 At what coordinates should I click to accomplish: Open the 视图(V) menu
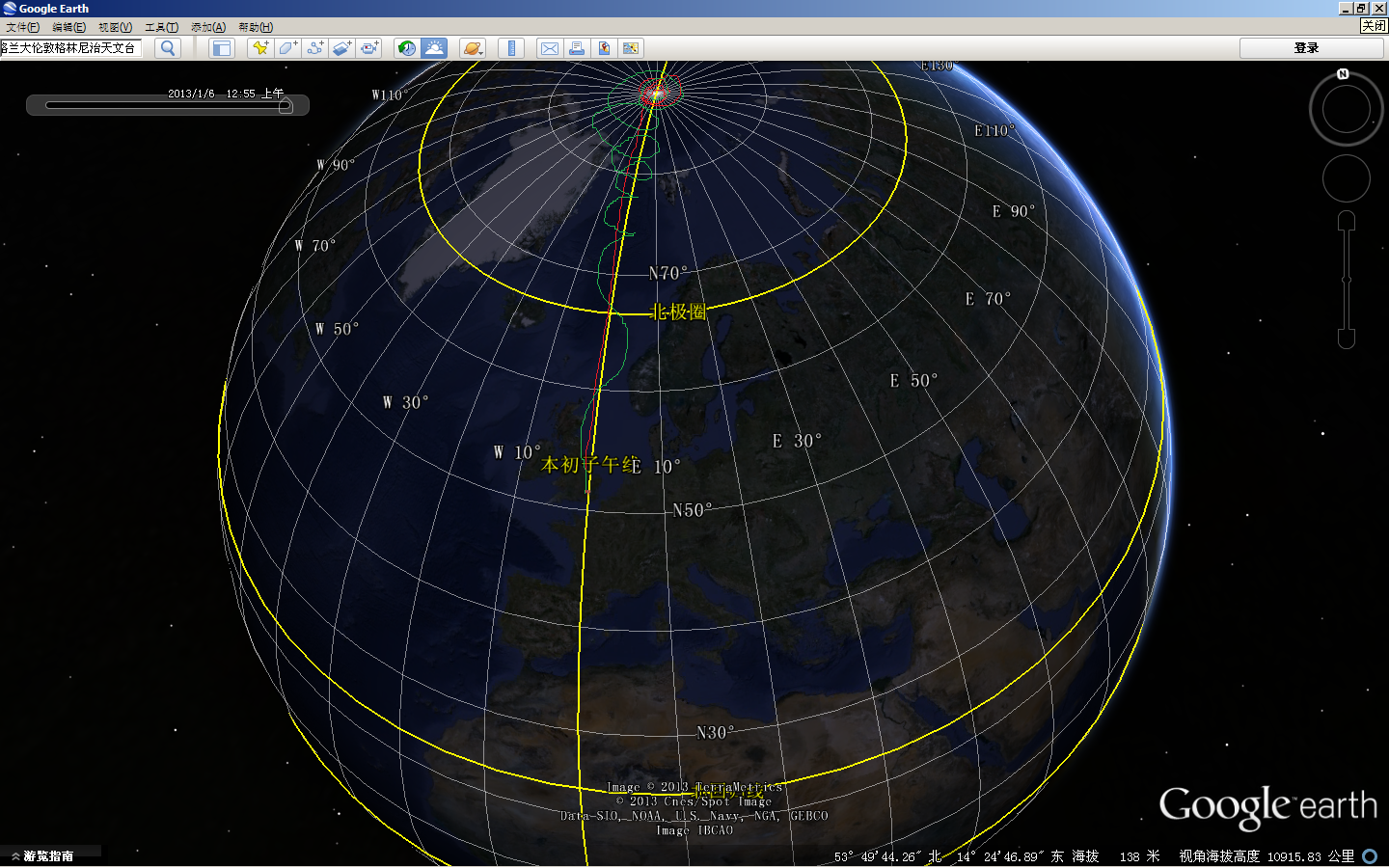coord(115,27)
